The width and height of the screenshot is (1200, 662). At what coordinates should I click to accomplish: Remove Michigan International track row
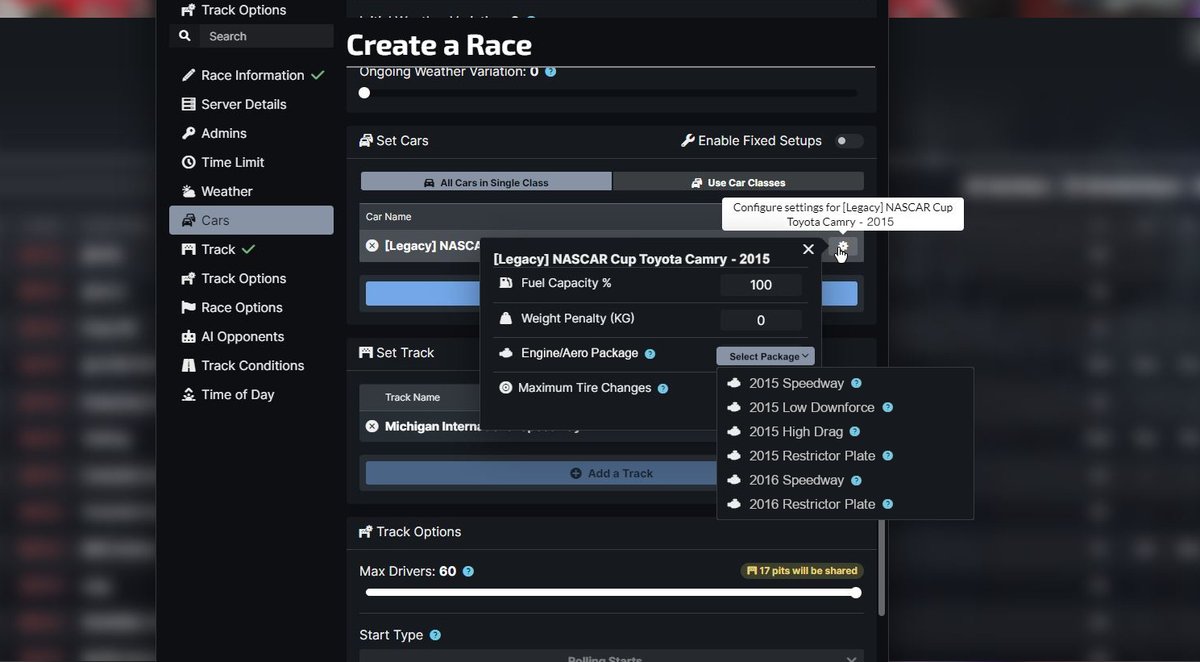[x=372, y=426]
